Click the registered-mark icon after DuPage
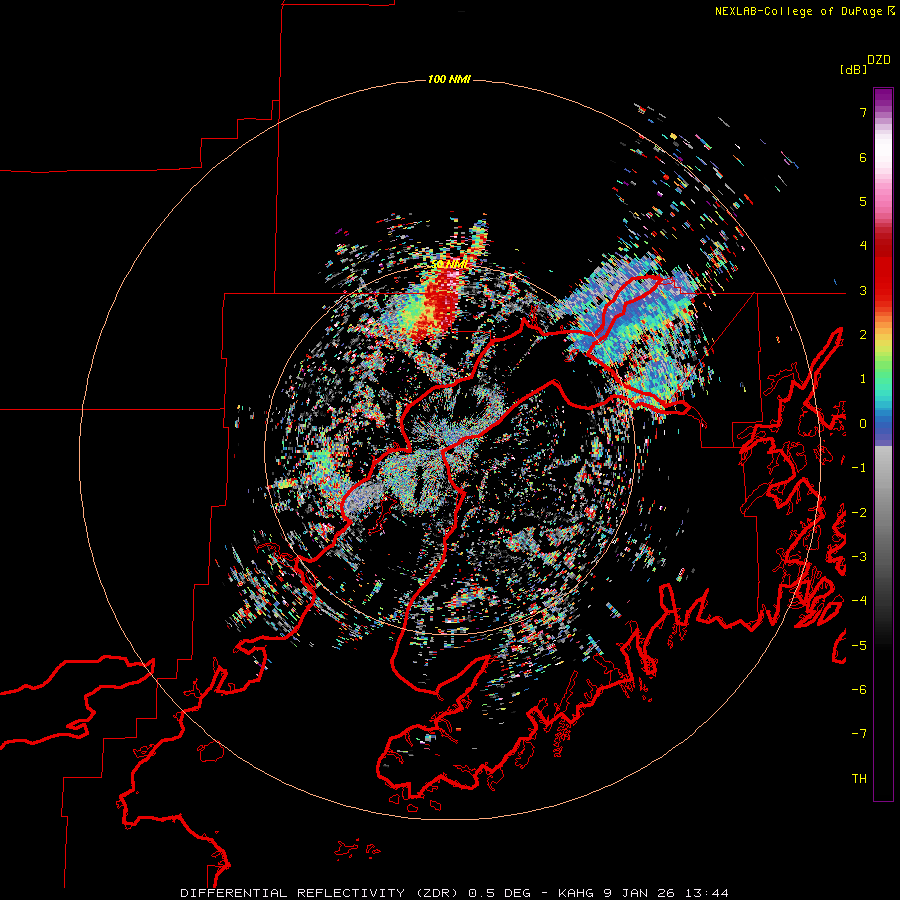The height and width of the screenshot is (900, 900). coord(891,11)
